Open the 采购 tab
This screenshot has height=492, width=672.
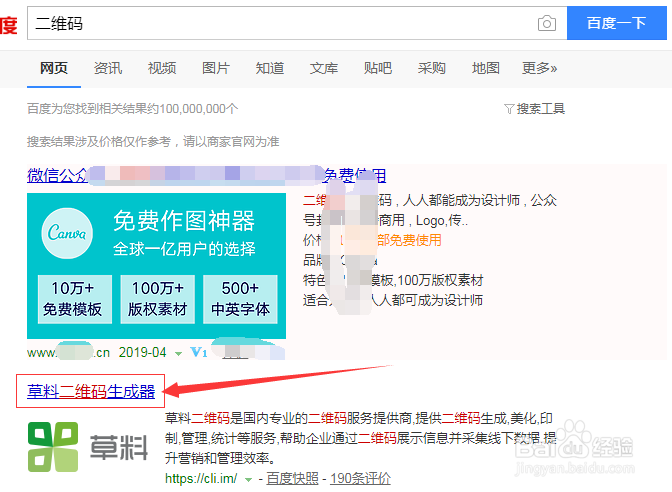coord(432,68)
